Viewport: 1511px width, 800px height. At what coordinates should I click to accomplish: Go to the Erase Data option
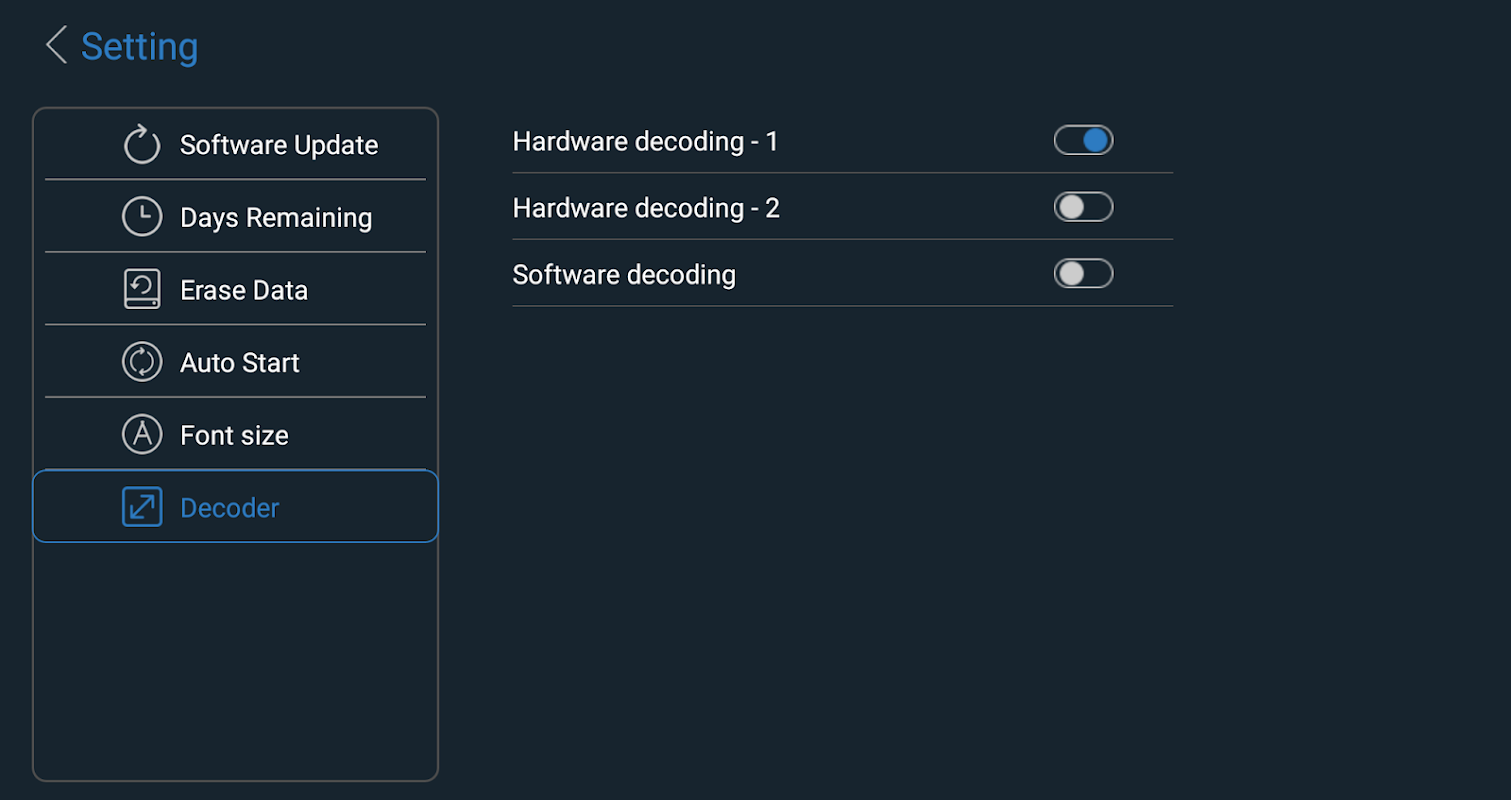point(243,291)
